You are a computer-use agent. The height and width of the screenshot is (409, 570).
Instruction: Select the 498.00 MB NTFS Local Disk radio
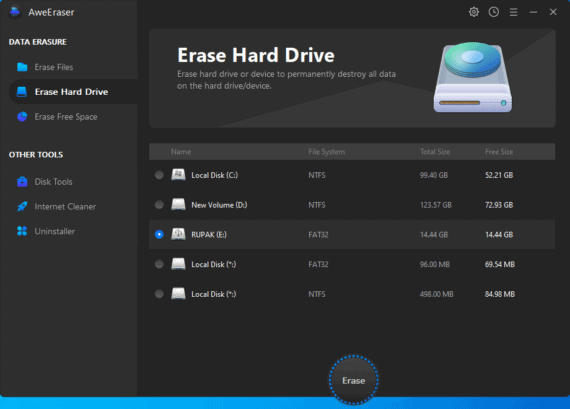click(159, 294)
